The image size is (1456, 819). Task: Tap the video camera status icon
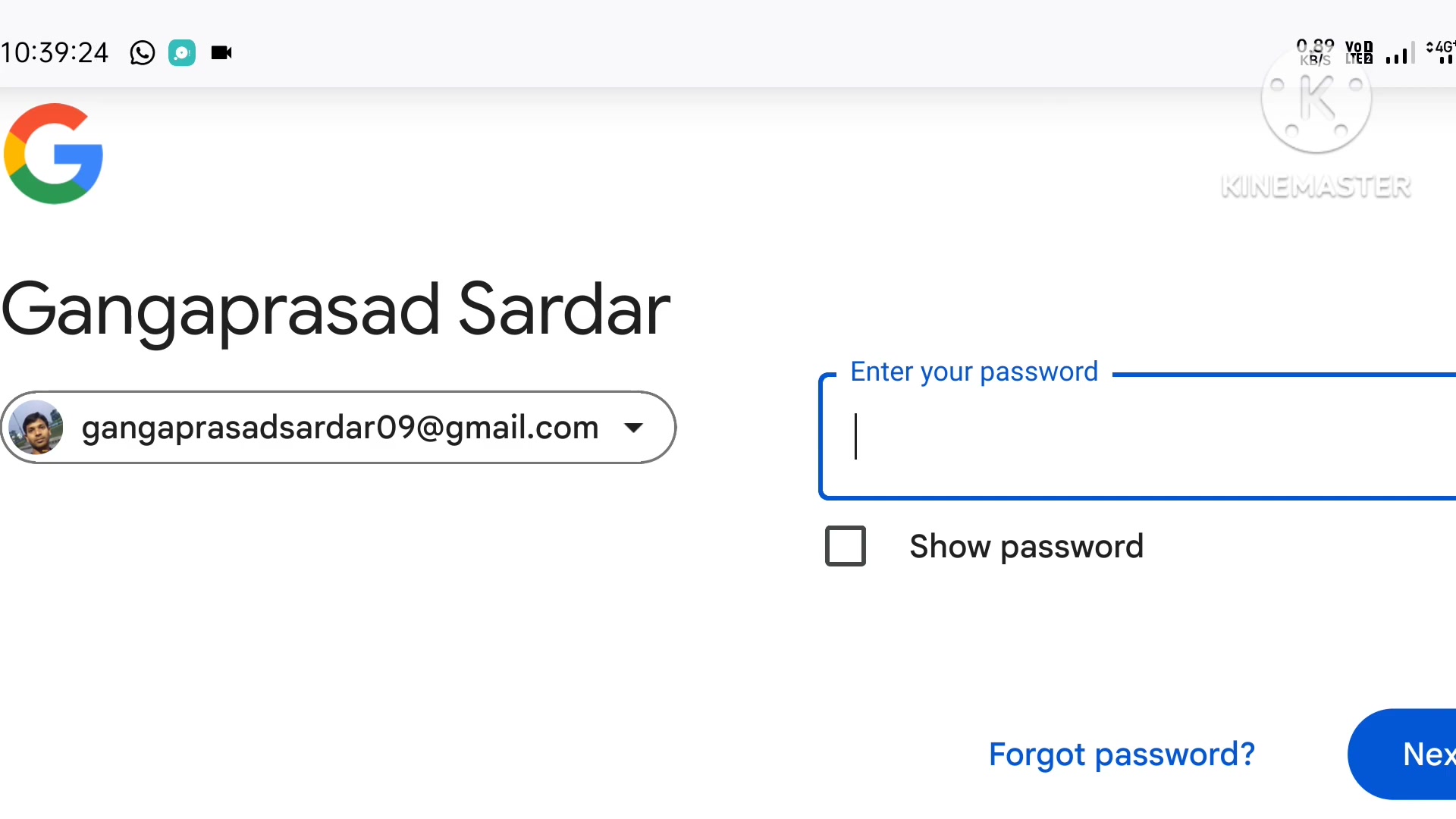click(221, 53)
